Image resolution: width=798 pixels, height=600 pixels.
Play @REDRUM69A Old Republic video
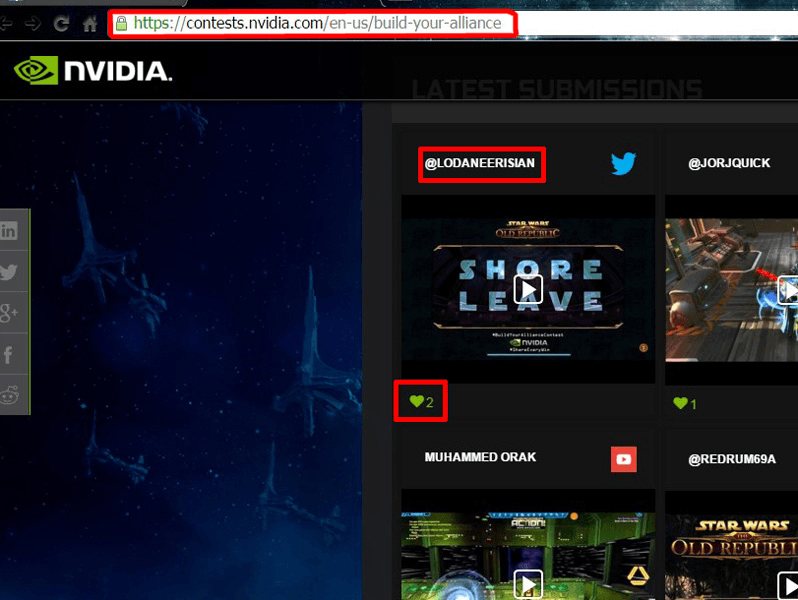point(788,585)
